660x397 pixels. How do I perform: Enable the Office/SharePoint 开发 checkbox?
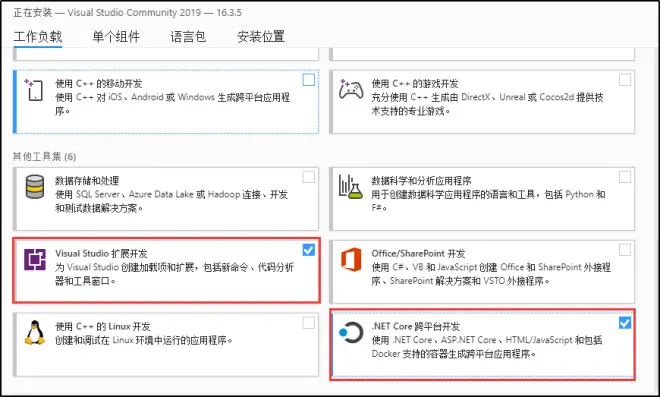pyautogui.click(x=625, y=250)
